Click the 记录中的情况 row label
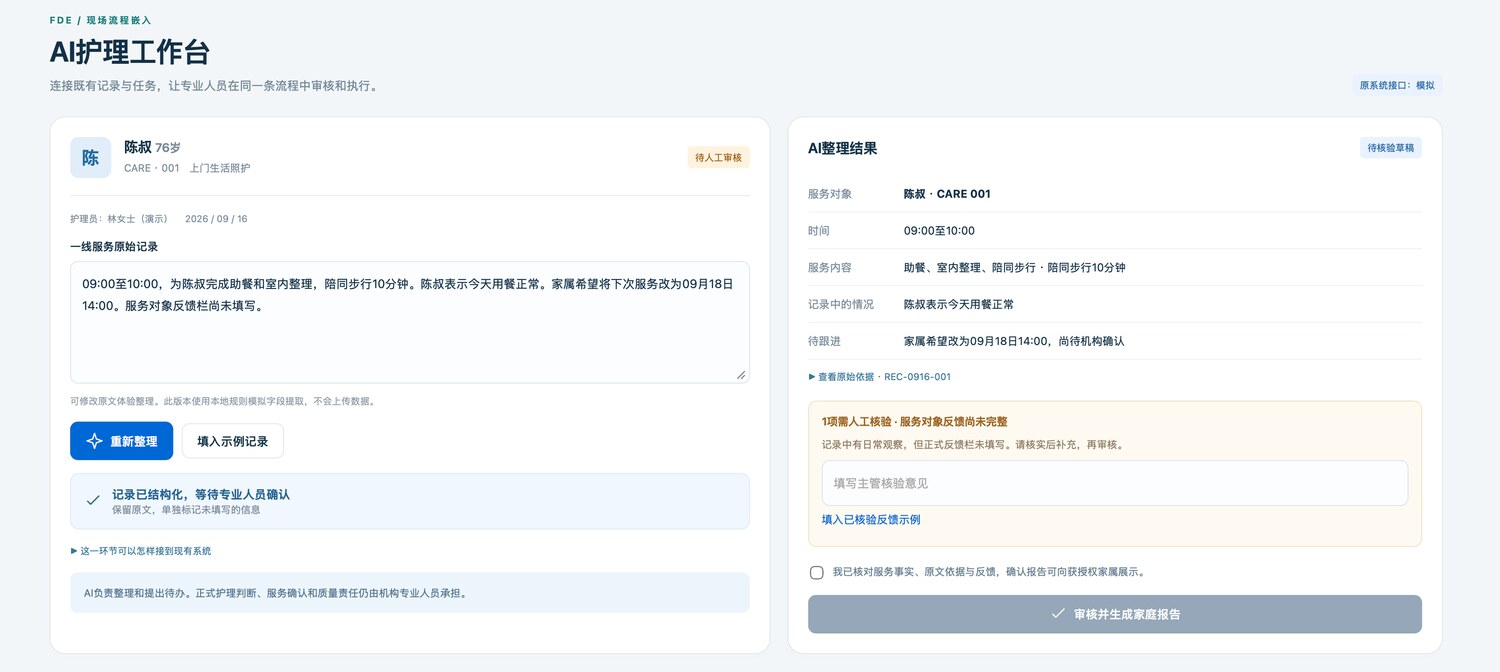The image size is (1500, 672). click(841, 304)
